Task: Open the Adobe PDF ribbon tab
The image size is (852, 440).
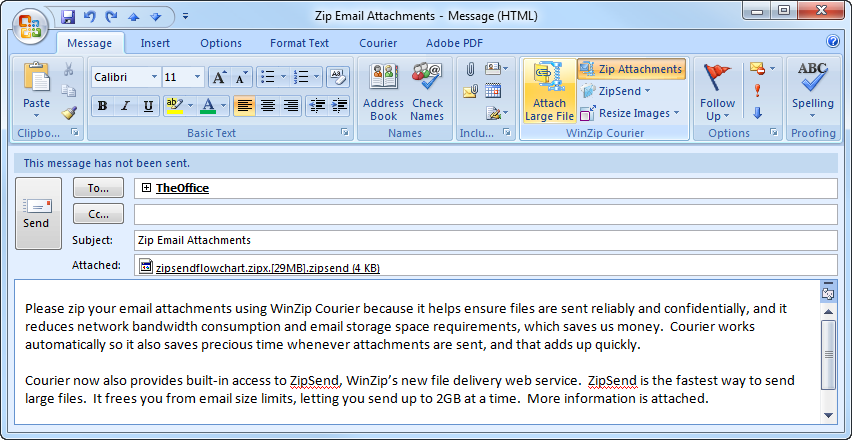Action: [x=454, y=43]
